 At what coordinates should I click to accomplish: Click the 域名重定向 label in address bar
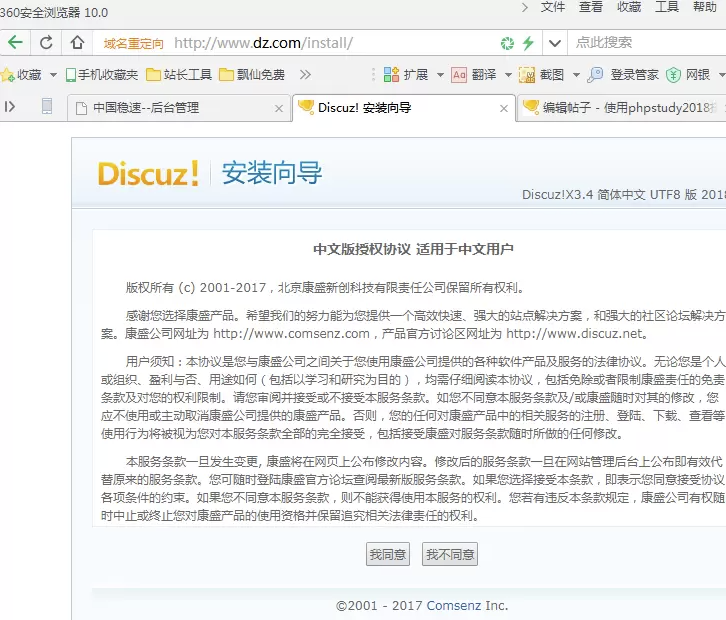133,44
